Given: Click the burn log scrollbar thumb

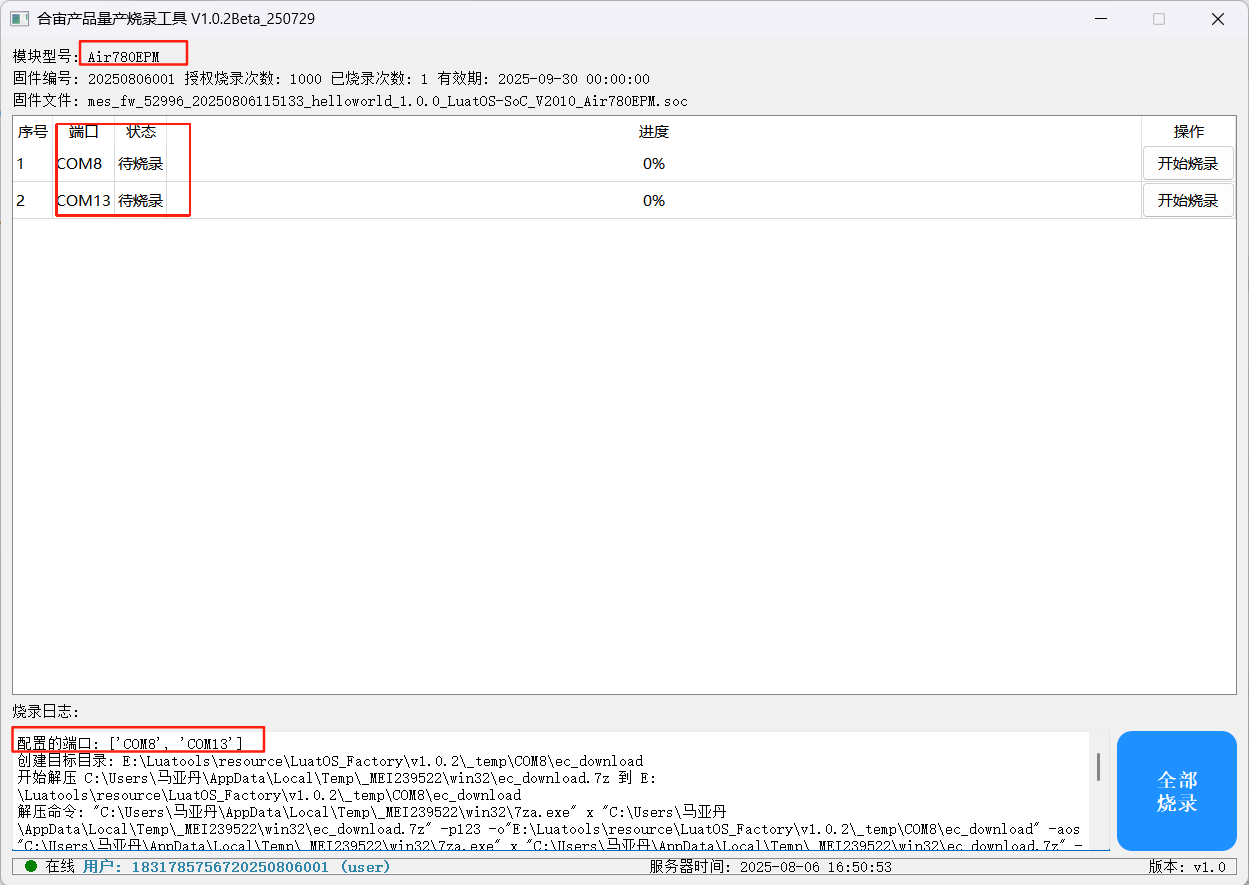Looking at the screenshot, I should tap(1099, 767).
